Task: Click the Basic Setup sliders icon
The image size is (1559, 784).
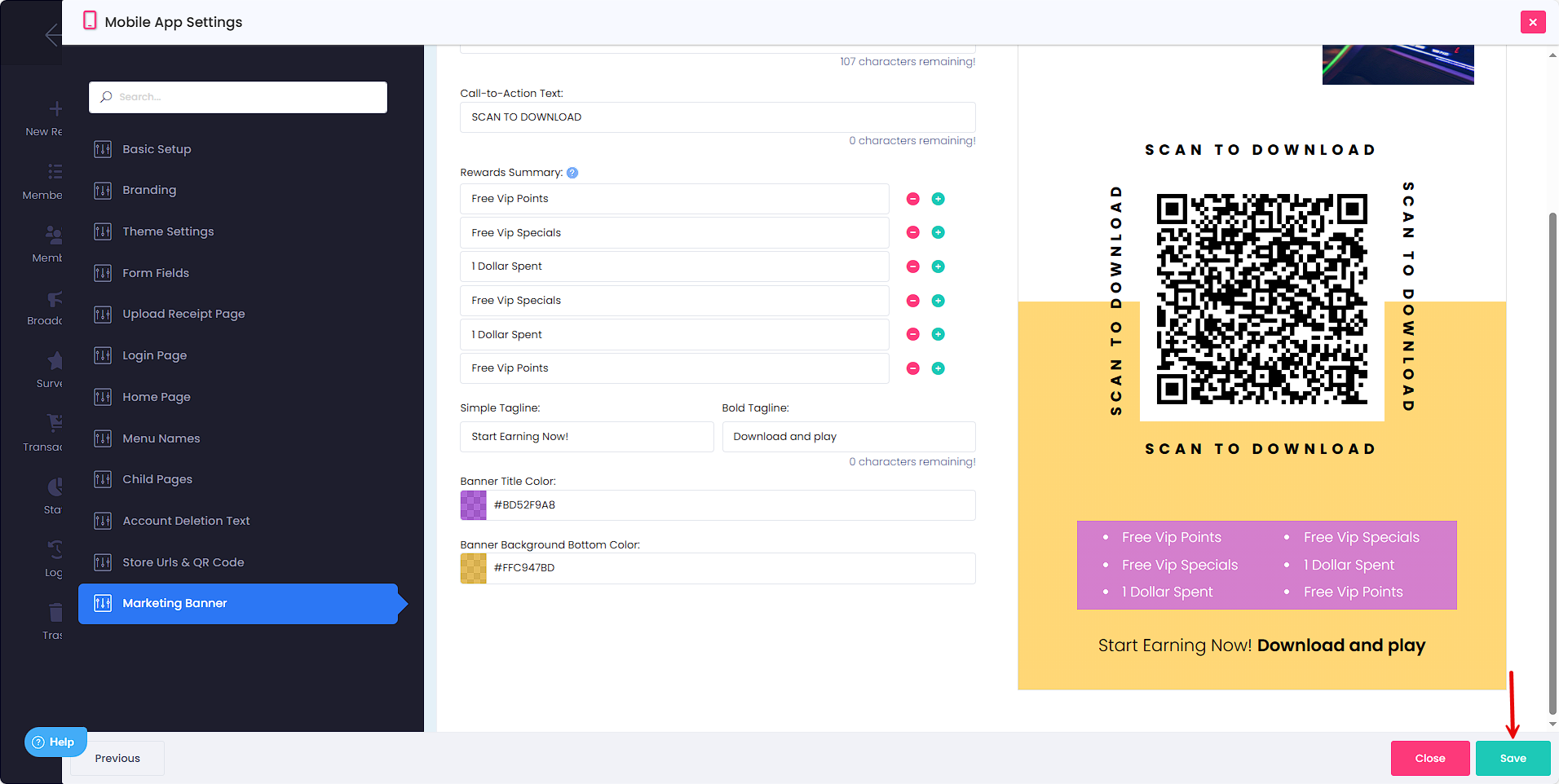Action: coord(103,149)
